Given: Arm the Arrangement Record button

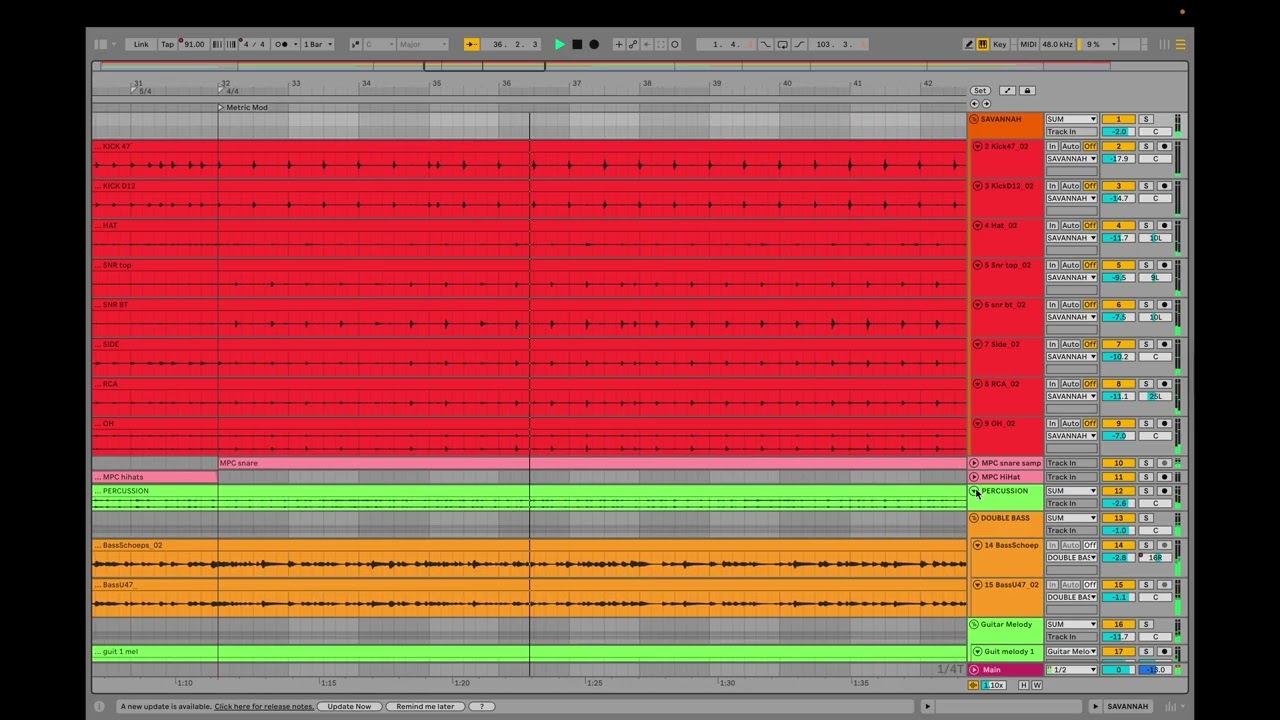Looking at the screenshot, I should (594, 44).
